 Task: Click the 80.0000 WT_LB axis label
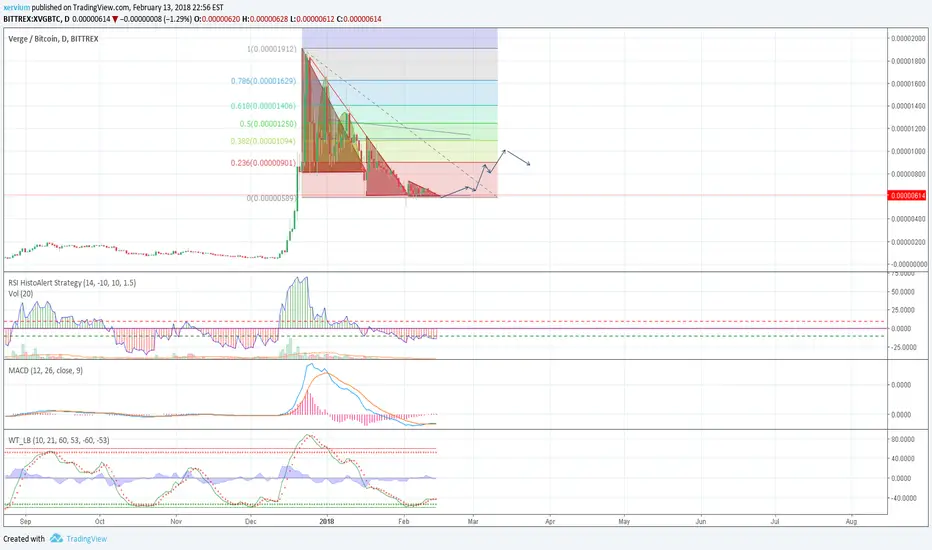point(903,439)
